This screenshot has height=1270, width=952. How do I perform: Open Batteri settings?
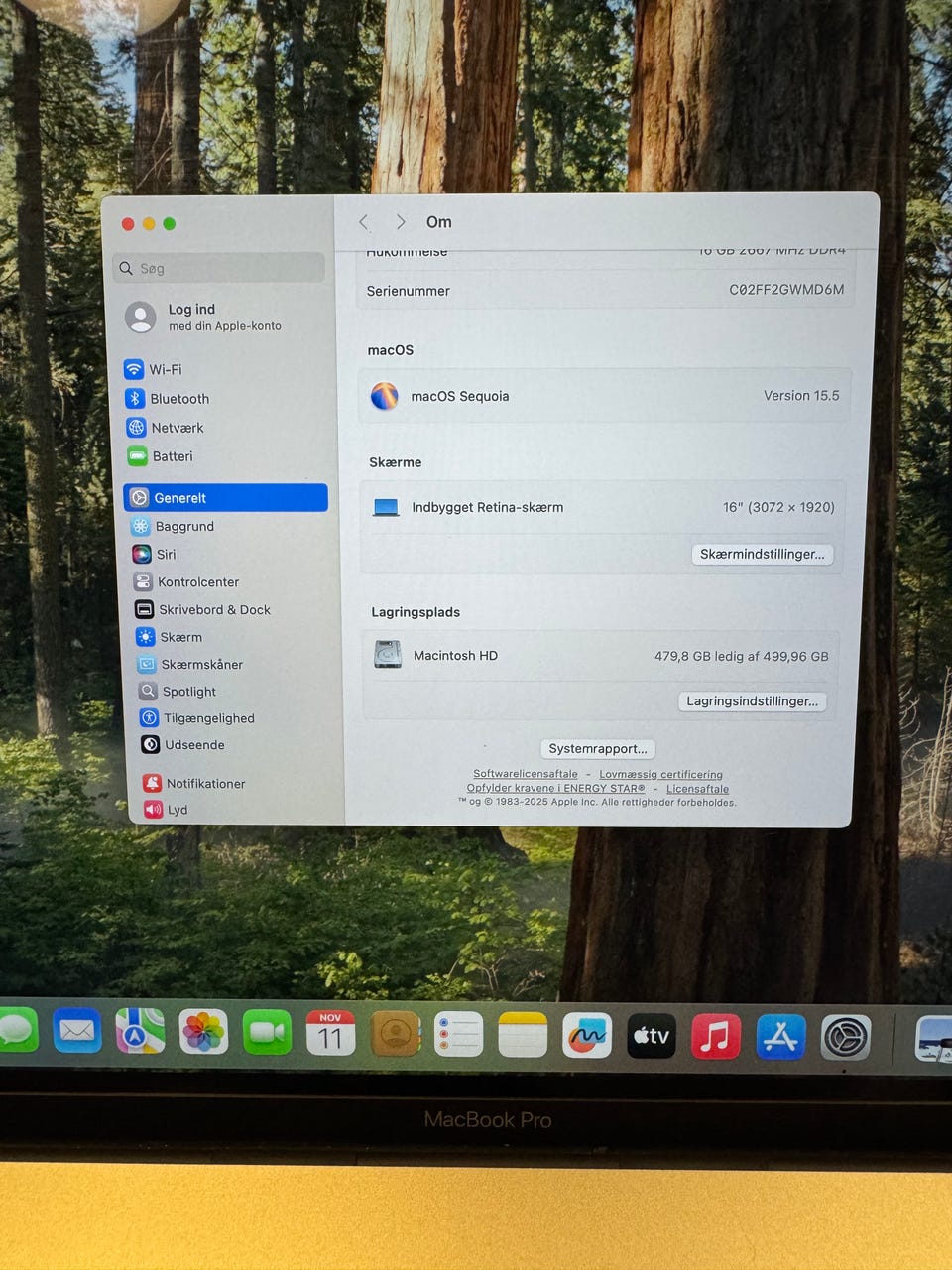pos(160,456)
